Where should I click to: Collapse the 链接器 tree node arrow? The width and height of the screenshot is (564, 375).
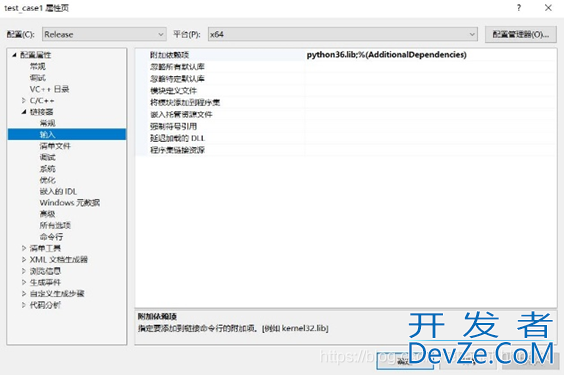point(24,112)
